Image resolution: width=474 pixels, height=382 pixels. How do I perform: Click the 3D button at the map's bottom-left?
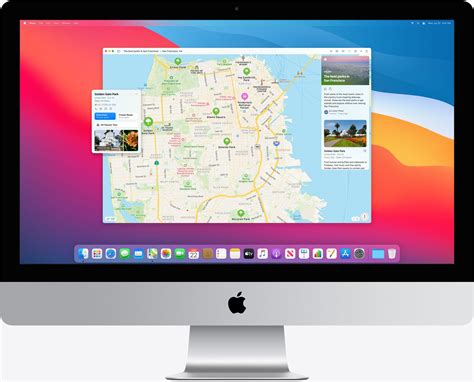[110, 219]
